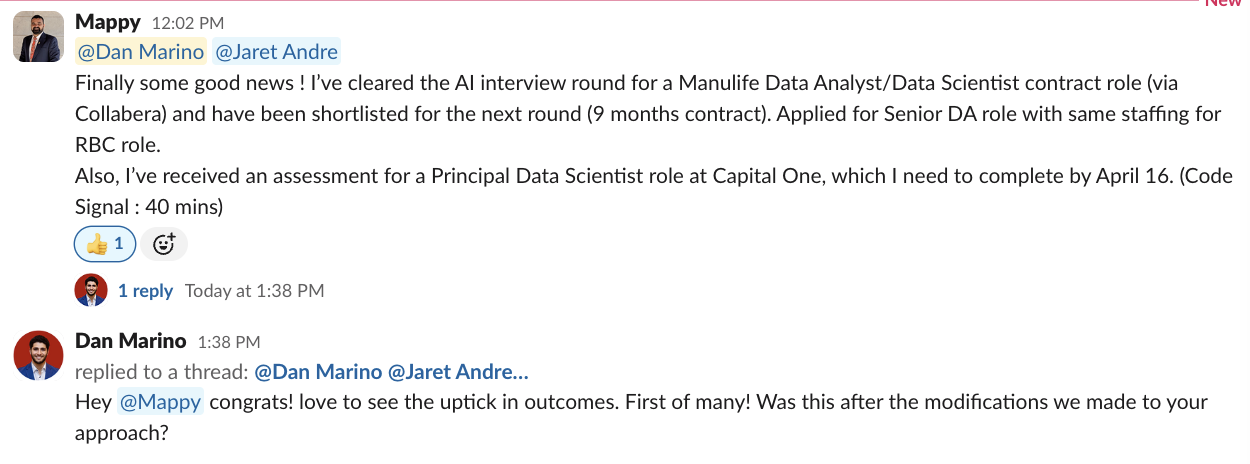Click the red "New" messages divider label
The image size is (1250, 464).
[x=1222, y=3]
